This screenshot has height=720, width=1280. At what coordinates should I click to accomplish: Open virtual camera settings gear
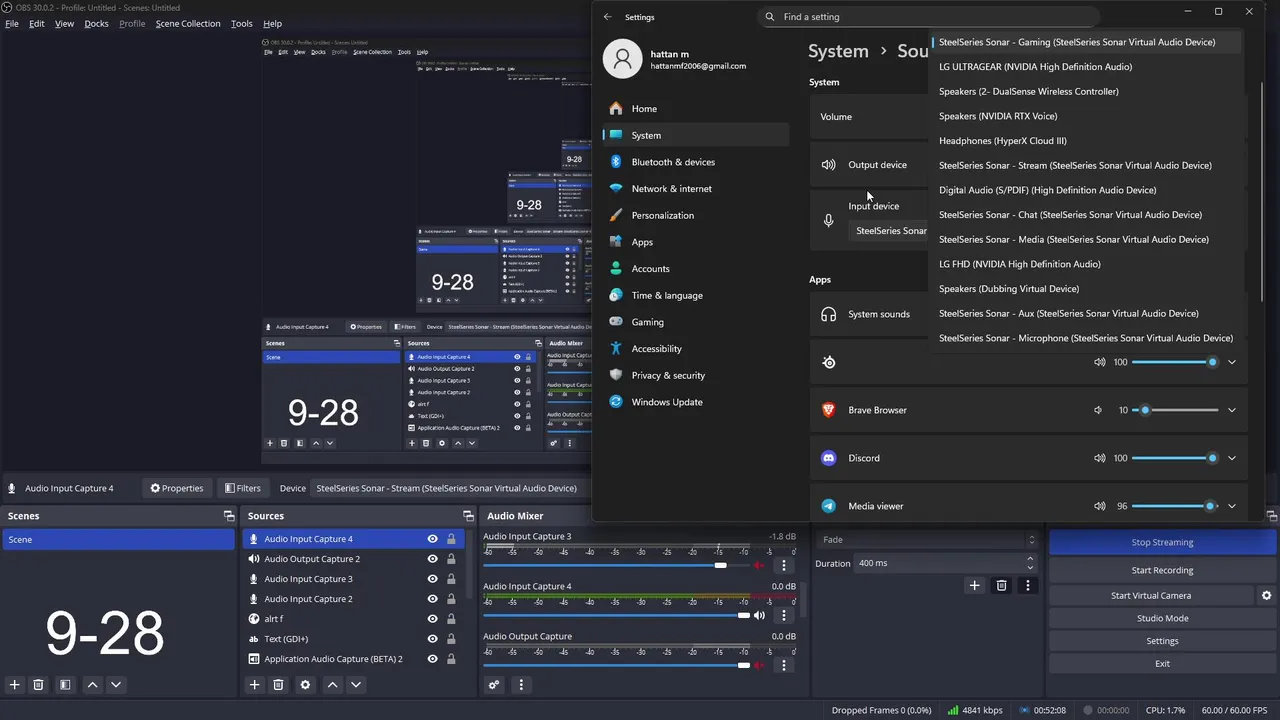pyautogui.click(x=1267, y=595)
